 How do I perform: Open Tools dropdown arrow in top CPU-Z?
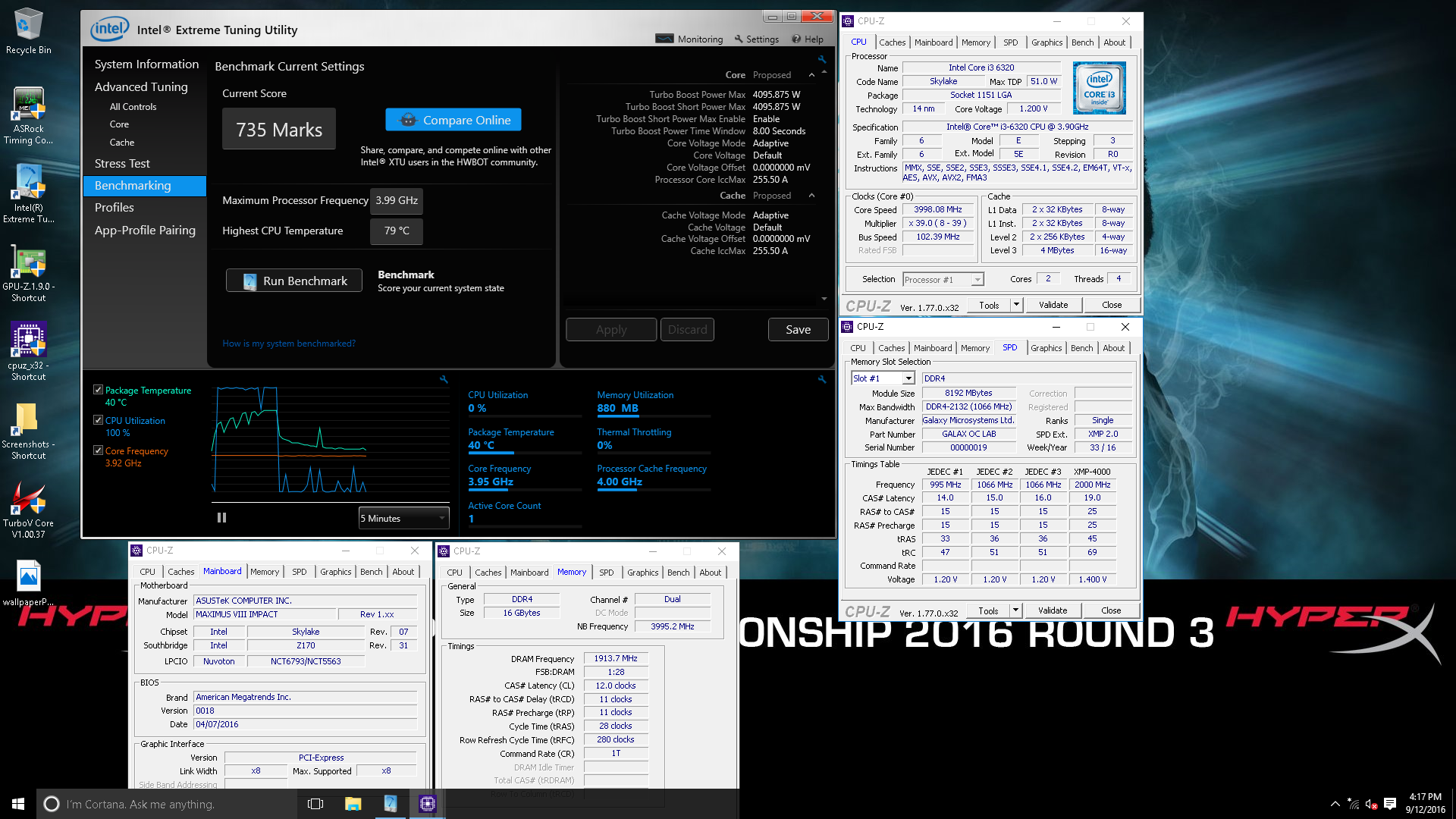(1016, 305)
